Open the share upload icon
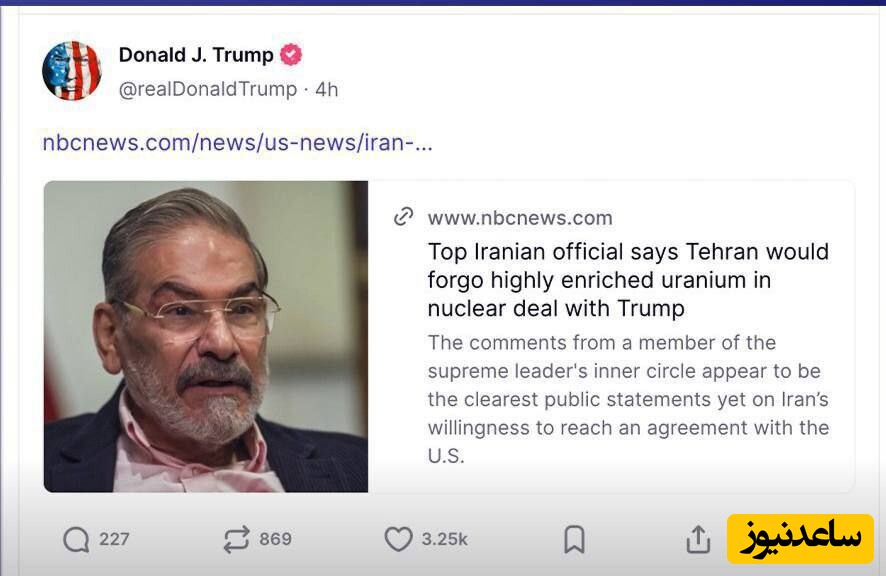 [697, 540]
